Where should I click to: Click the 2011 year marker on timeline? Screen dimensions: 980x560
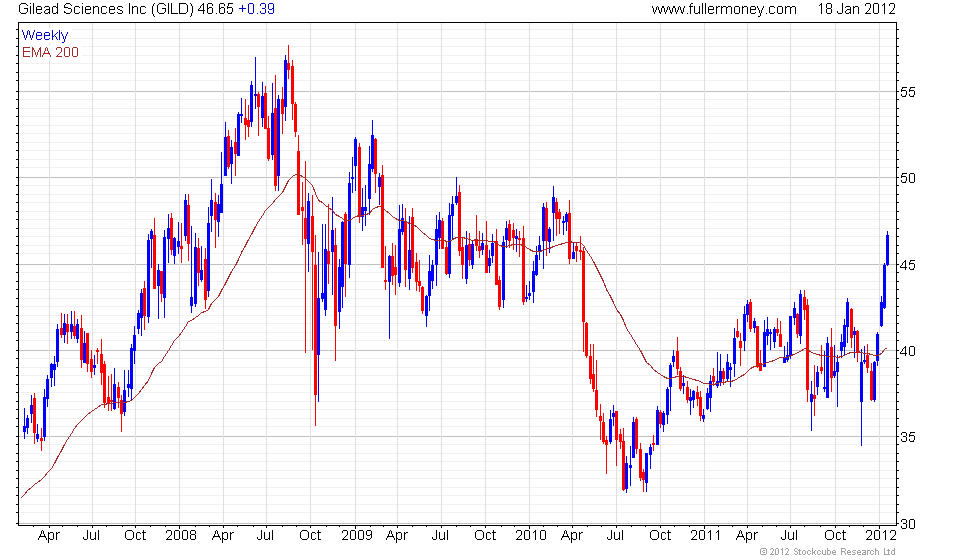[706, 536]
